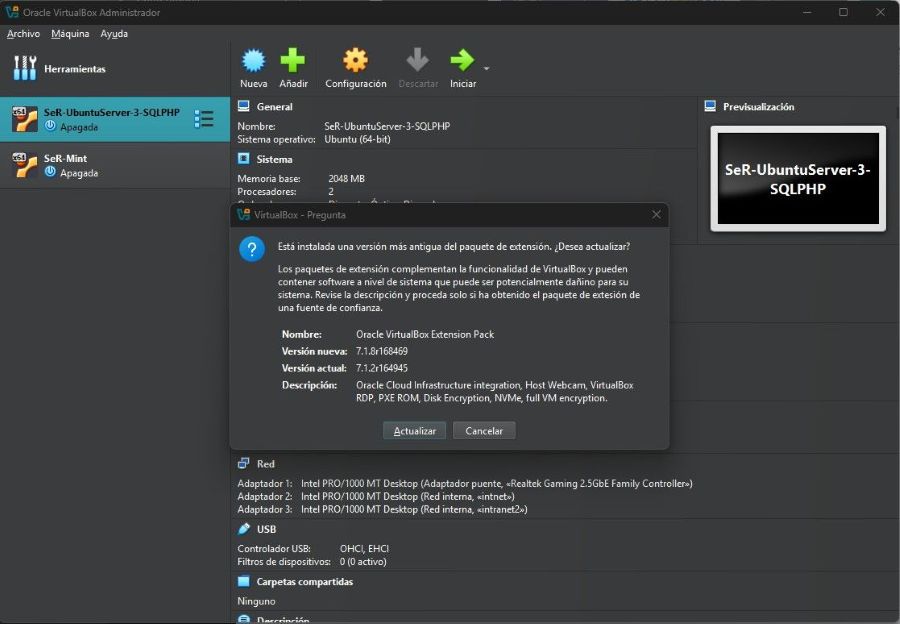The height and width of the screenshot is (624, 900).
Task: Click the Previsualización monitor icon
Action: point(710,106)
